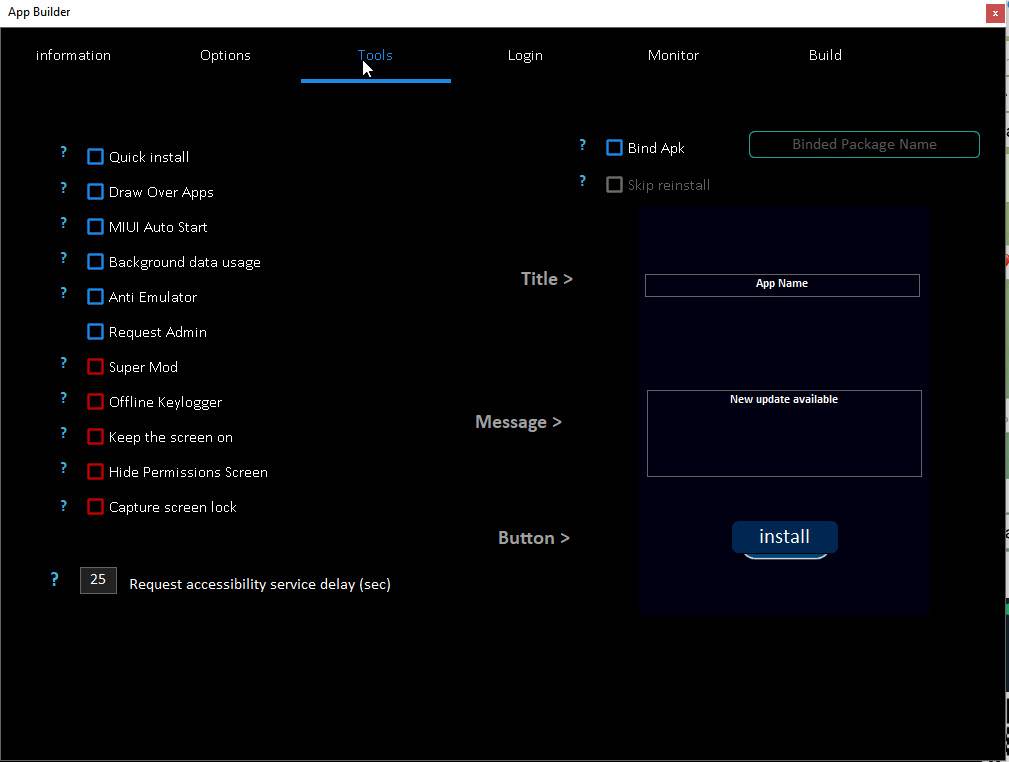Click the Skip reinstall checkbox
Viewport: 1009px width, 762px height.
pos(615,185)
